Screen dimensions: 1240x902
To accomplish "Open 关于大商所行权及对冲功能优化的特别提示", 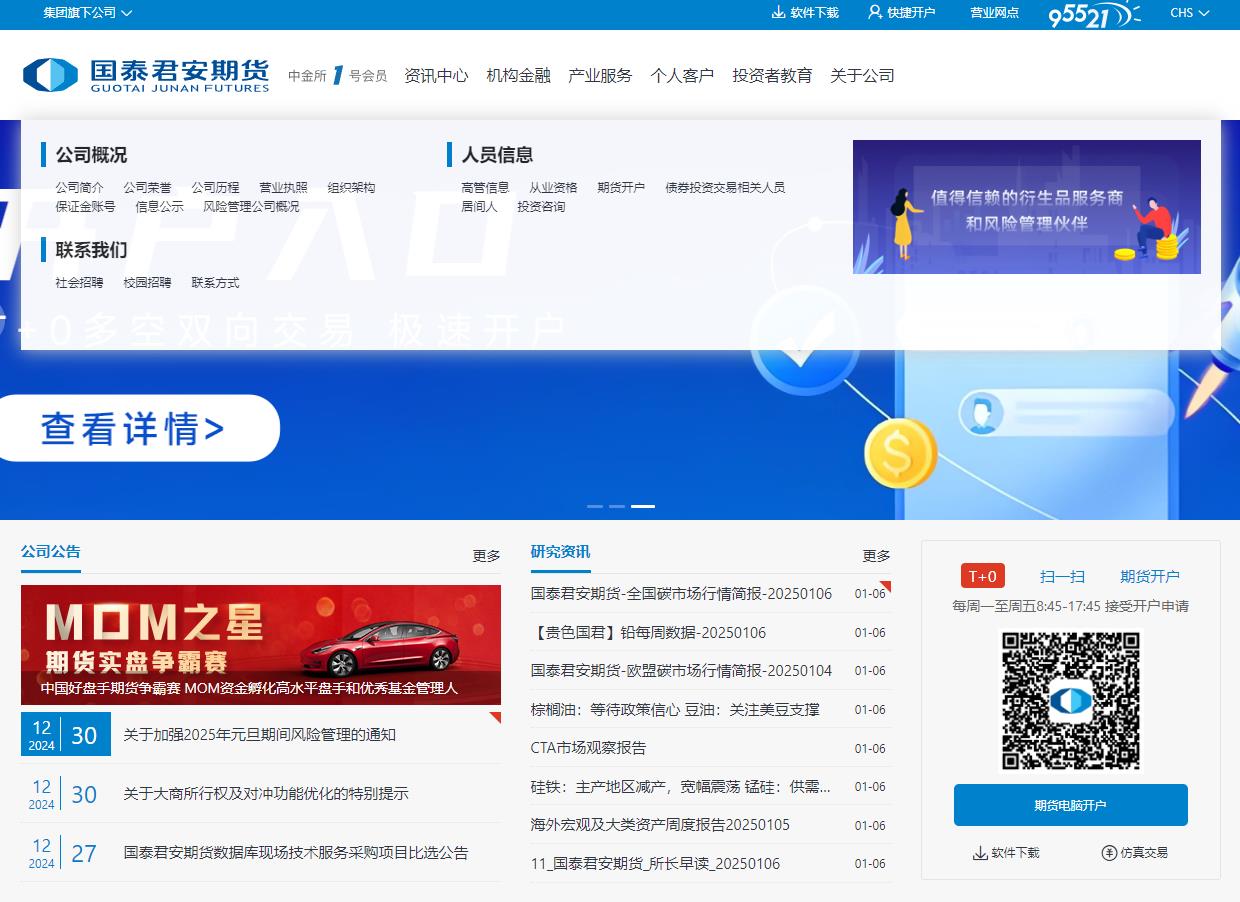I will click(266, 794).
